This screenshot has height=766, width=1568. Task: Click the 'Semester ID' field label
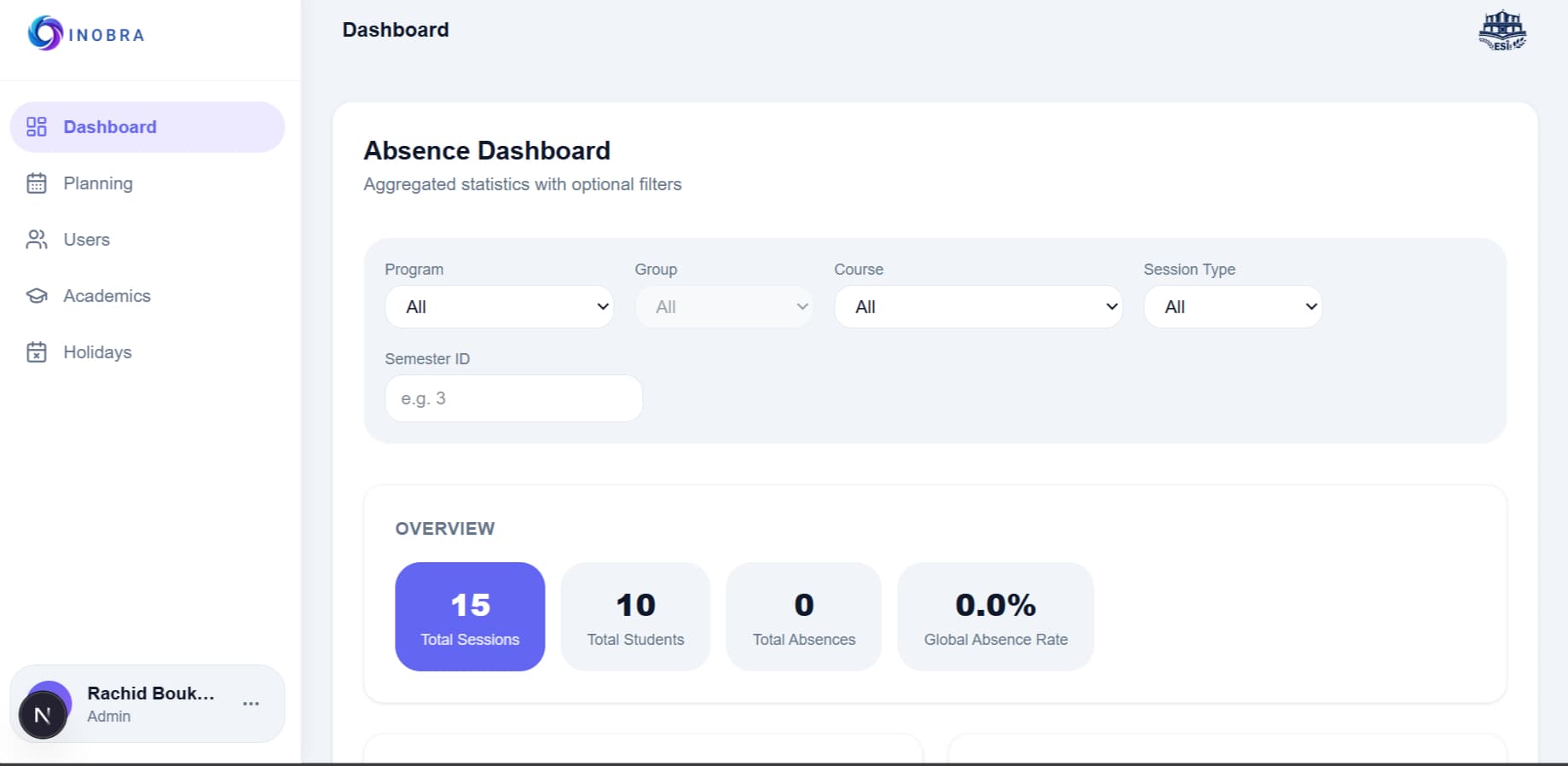click(x=427, y=359)
